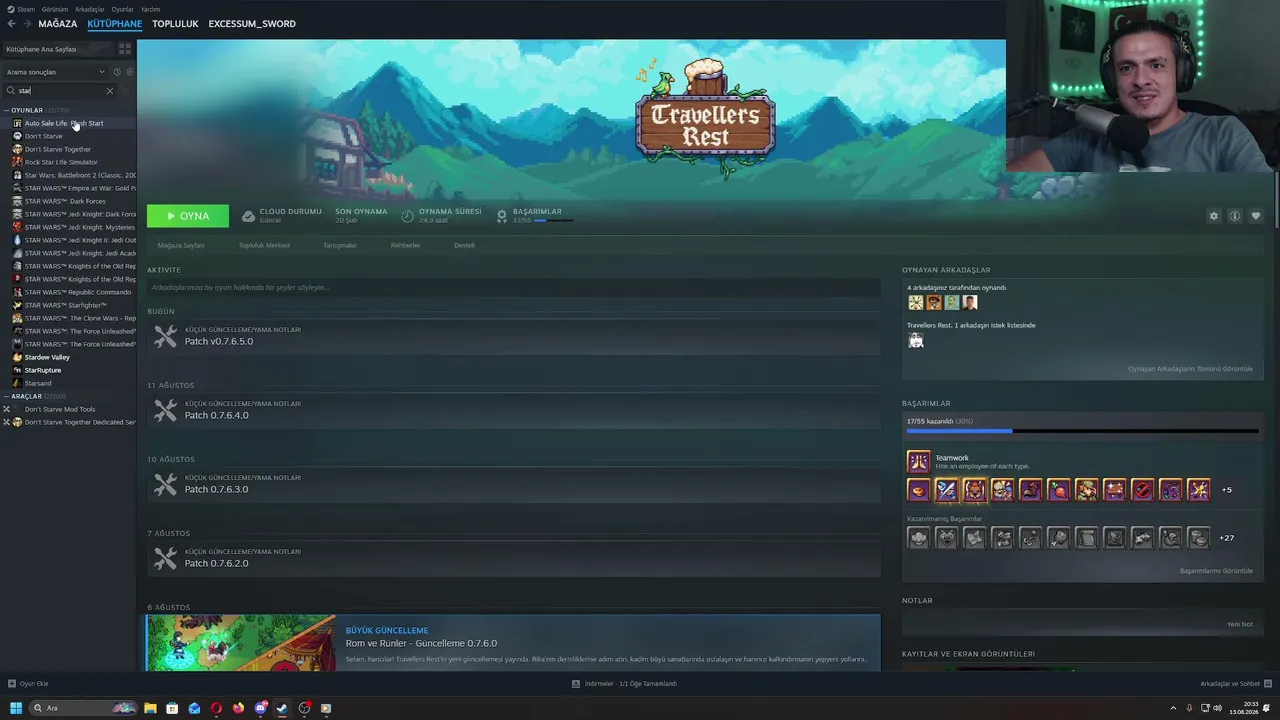This screenshot has height=720, width=1280.
Task: Open Arkadaşlar ve Sohbet panel
Action: point(1235,684)
